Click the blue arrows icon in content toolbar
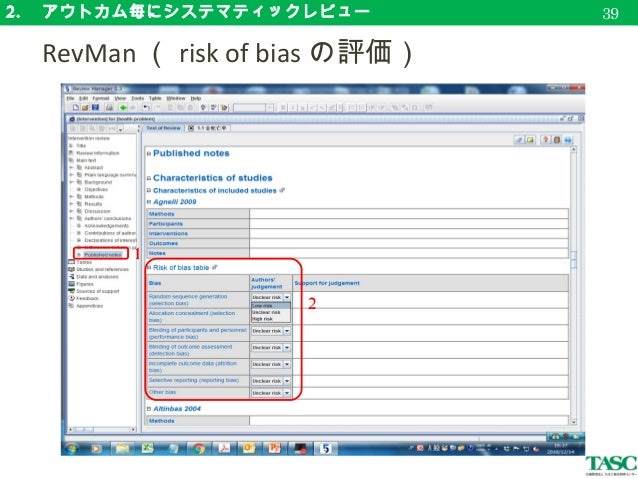 tap(568, 140)
